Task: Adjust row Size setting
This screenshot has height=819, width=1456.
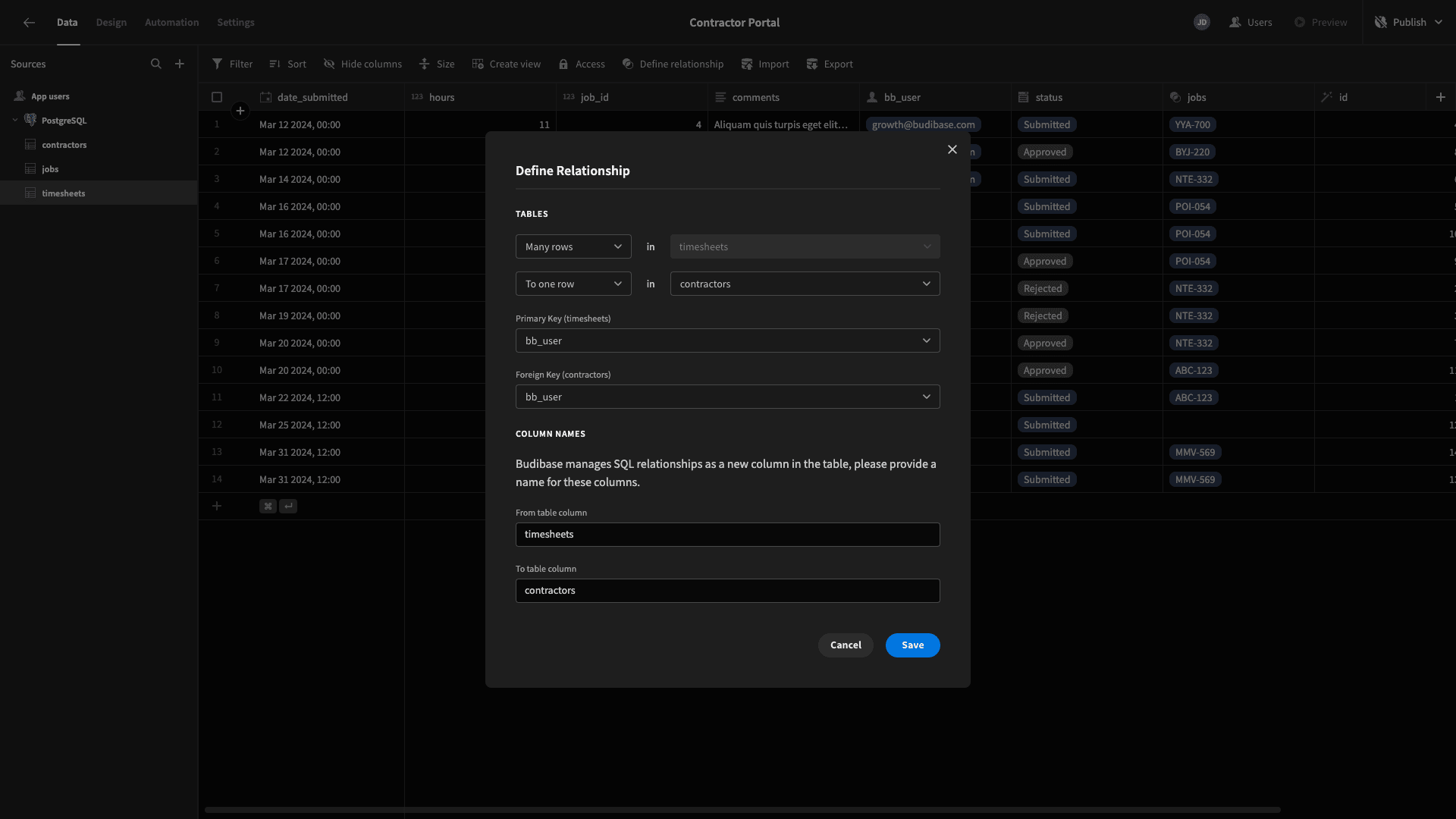Action: [x=437, y=64]
